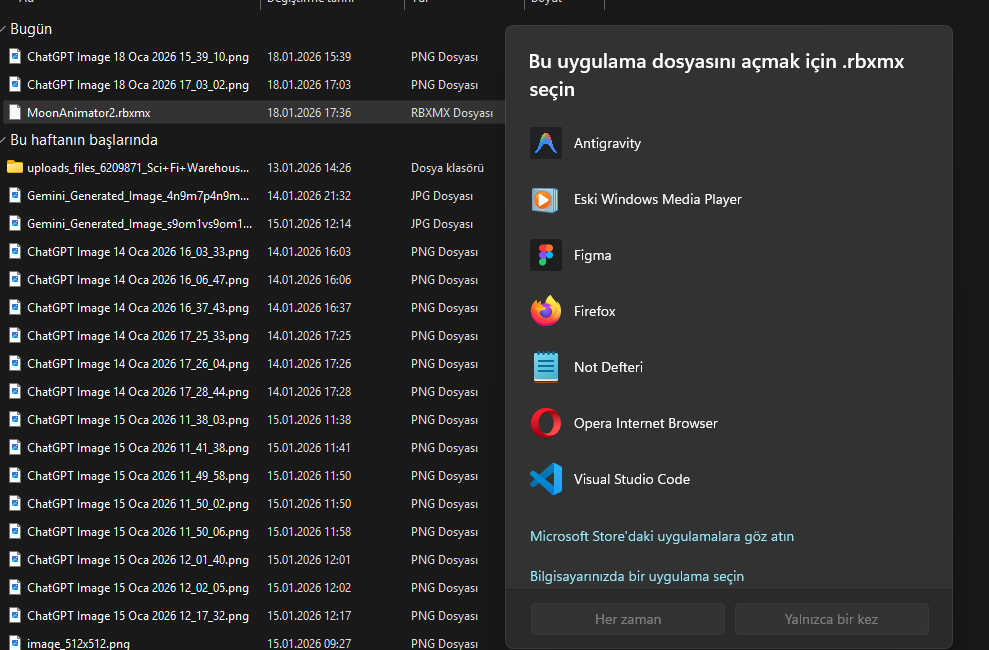The image size is (989, 650).
Task: Click the uploads_files_6209871 folder icon
Action: click(x=15, y=167)
